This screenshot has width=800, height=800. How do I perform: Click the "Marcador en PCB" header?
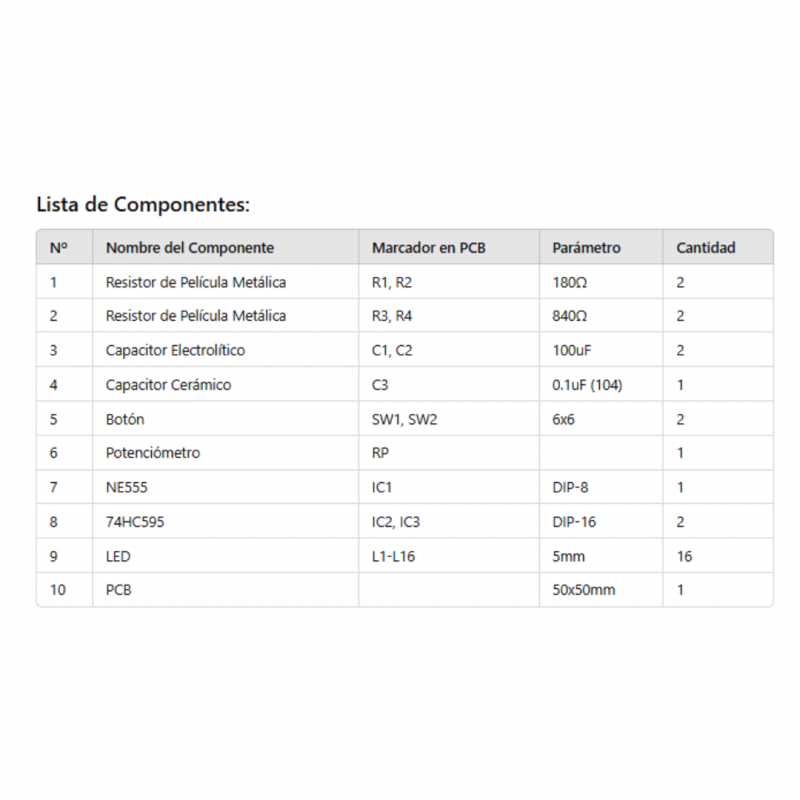pyautogui.click(x=428, y=248)
